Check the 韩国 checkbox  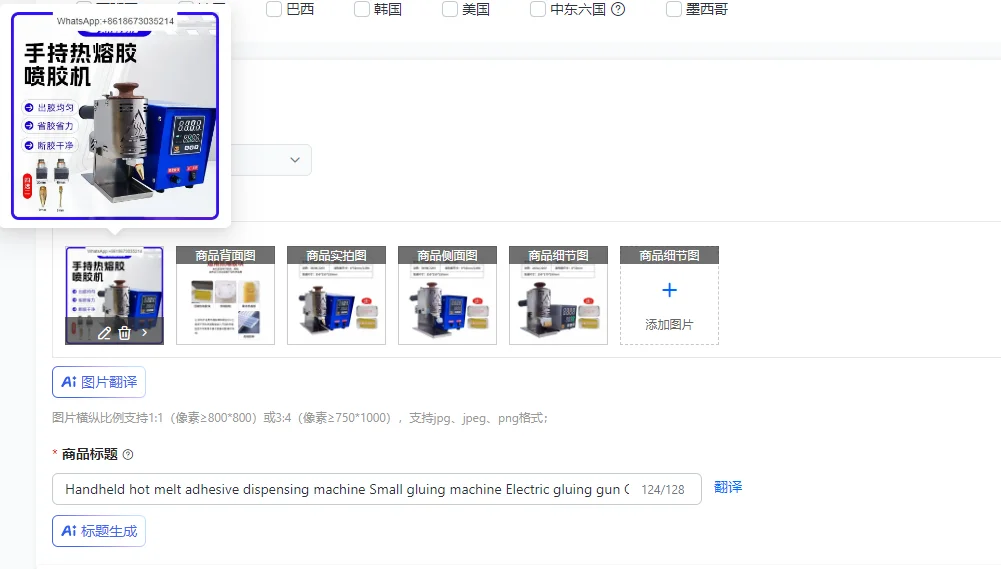click(362, 9)
